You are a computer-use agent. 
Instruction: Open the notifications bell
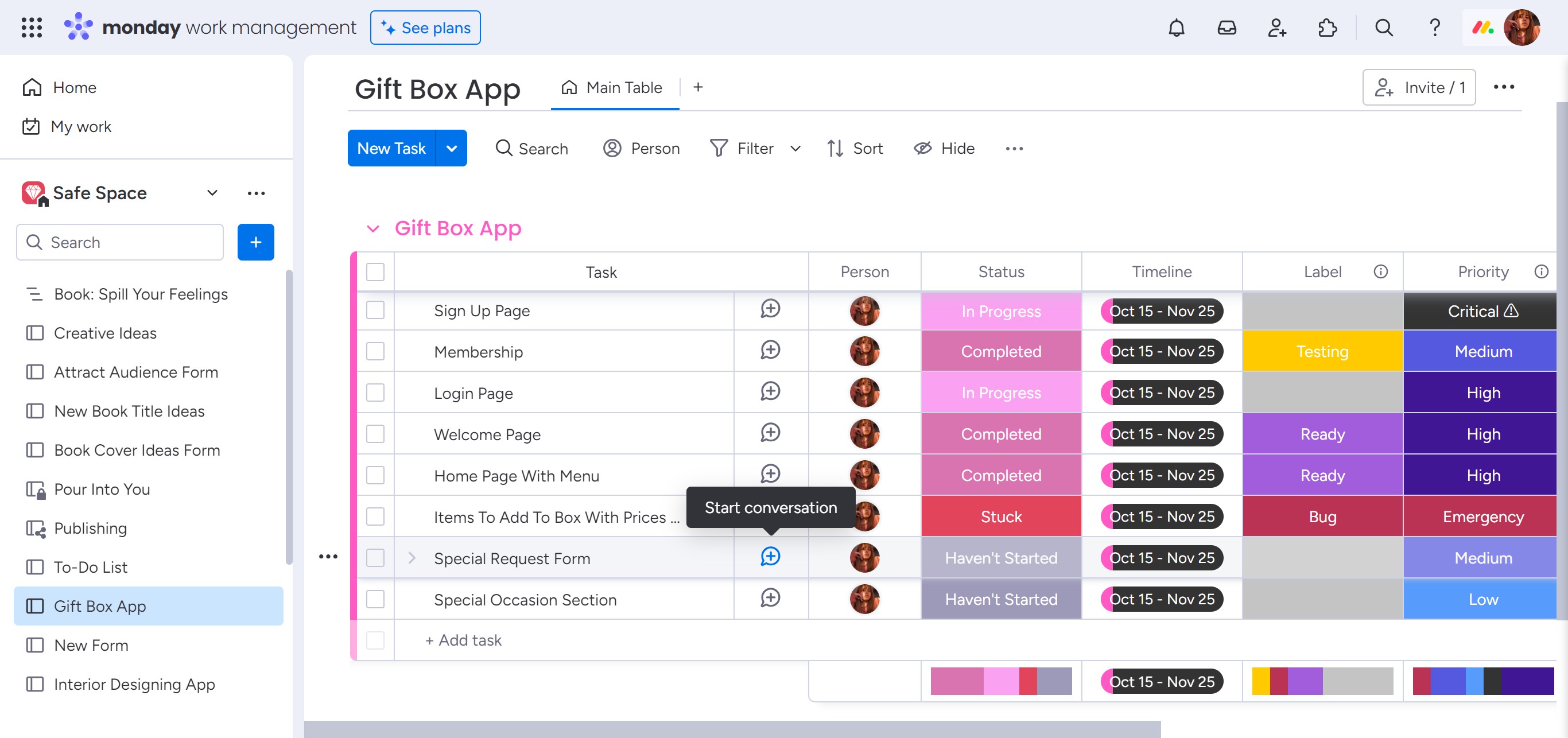point(1176,28)
